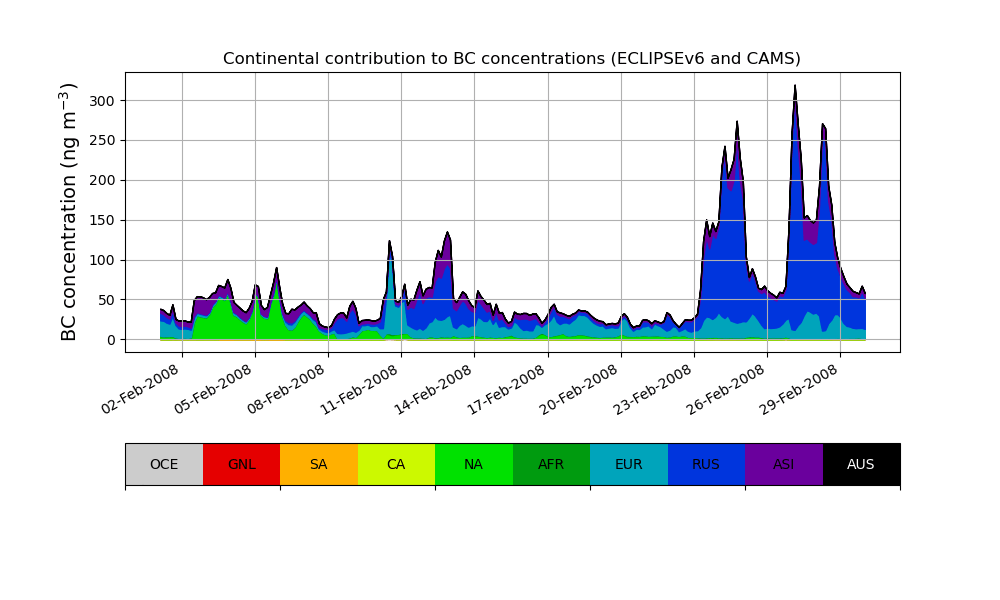Click the OCE gray legend swatch
The image size is (1000, 600).
tap(164, 464)
